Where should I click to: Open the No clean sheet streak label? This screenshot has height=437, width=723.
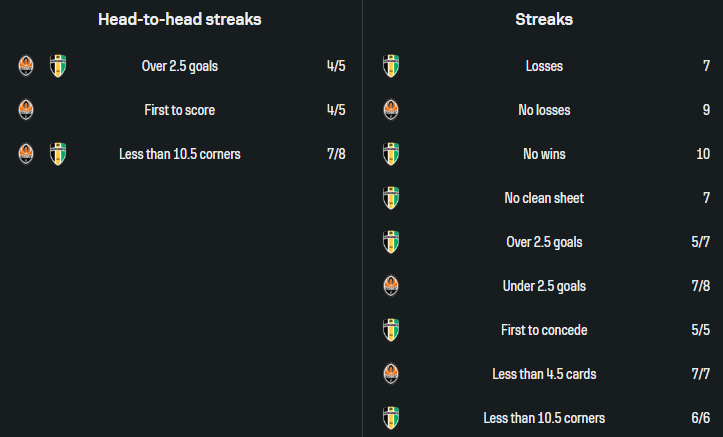pyautogui.click(x=544, y=198)
